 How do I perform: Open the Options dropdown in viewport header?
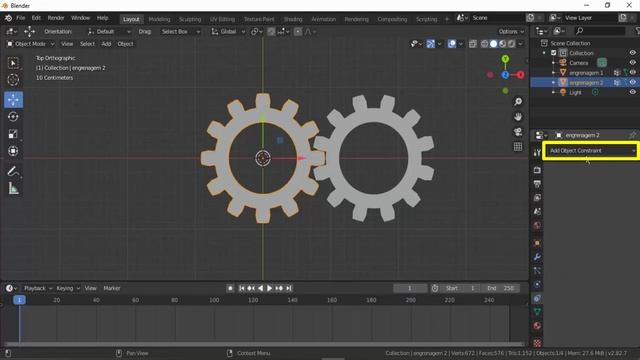coord(511,31)
